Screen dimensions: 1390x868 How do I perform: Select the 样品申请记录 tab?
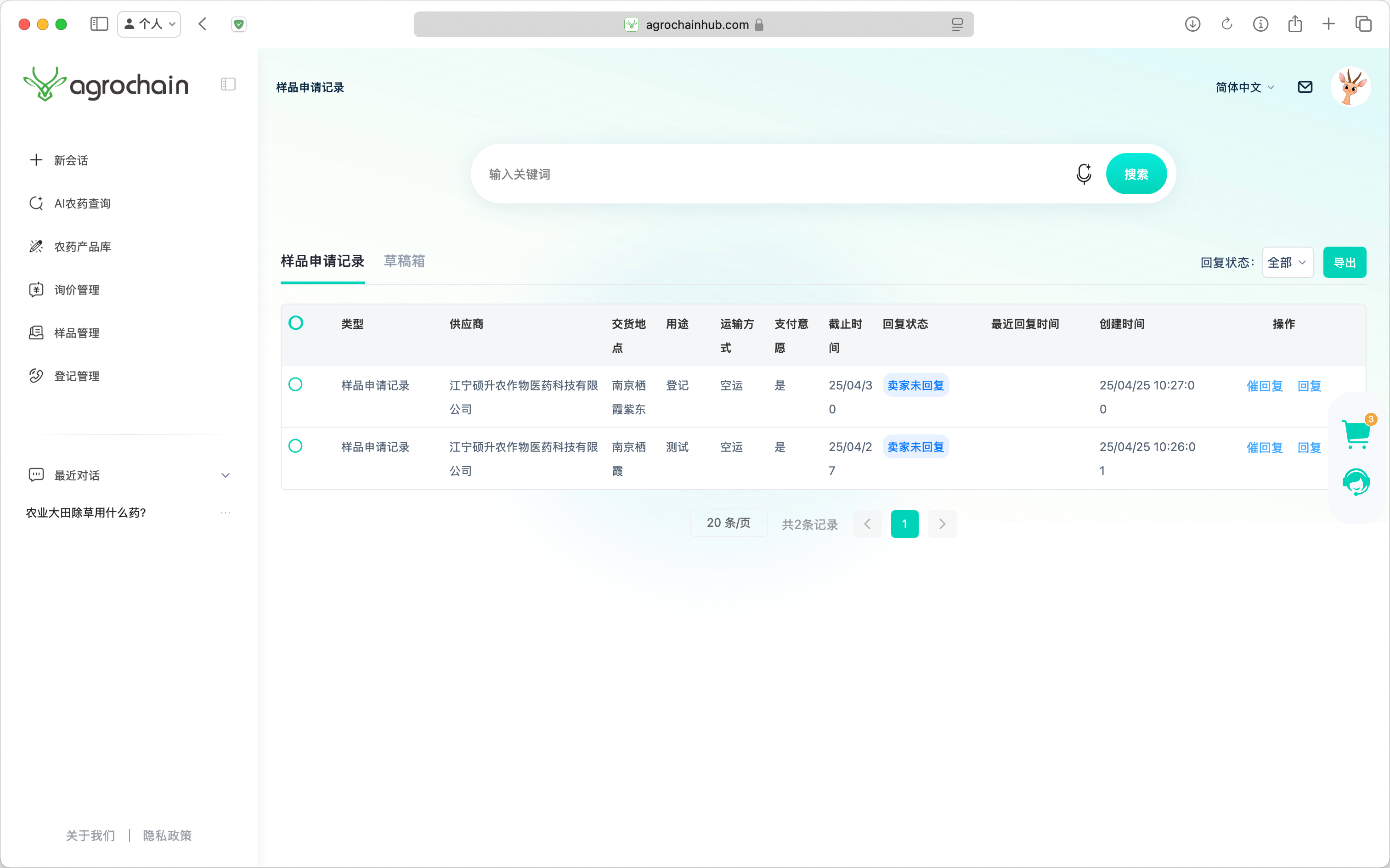pos(322,261)
